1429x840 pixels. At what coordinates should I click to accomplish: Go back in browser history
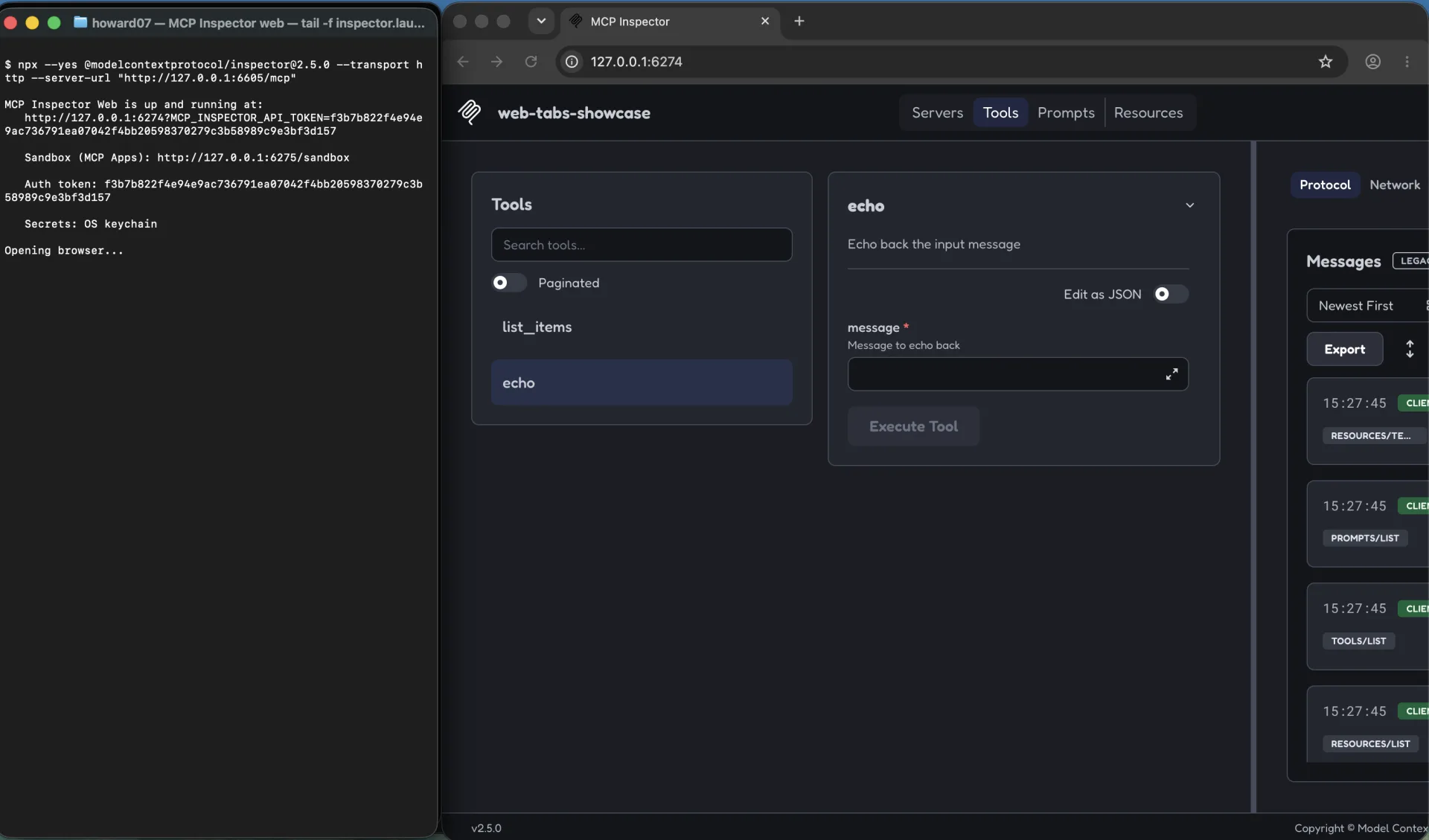(463, 62)
